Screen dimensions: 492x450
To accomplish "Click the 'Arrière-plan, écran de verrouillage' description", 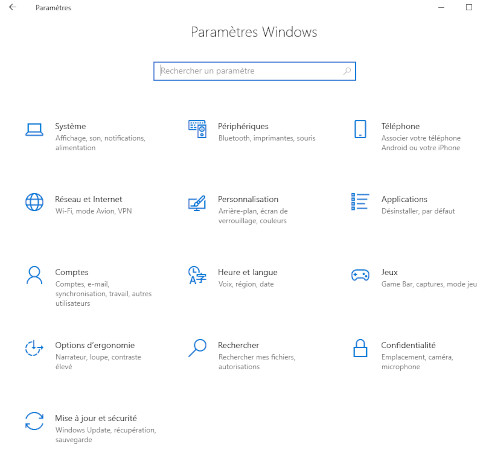I will click(253, 216).
